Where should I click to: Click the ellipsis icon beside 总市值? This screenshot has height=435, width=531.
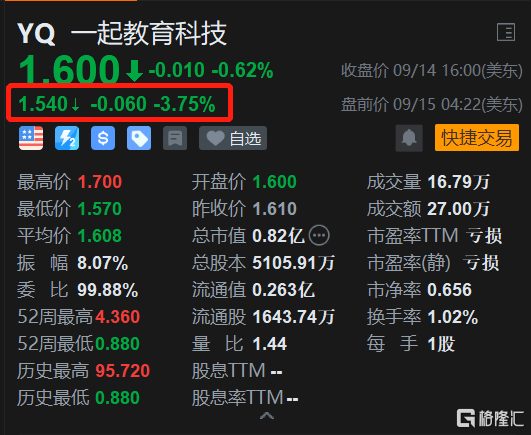point(319,235)
